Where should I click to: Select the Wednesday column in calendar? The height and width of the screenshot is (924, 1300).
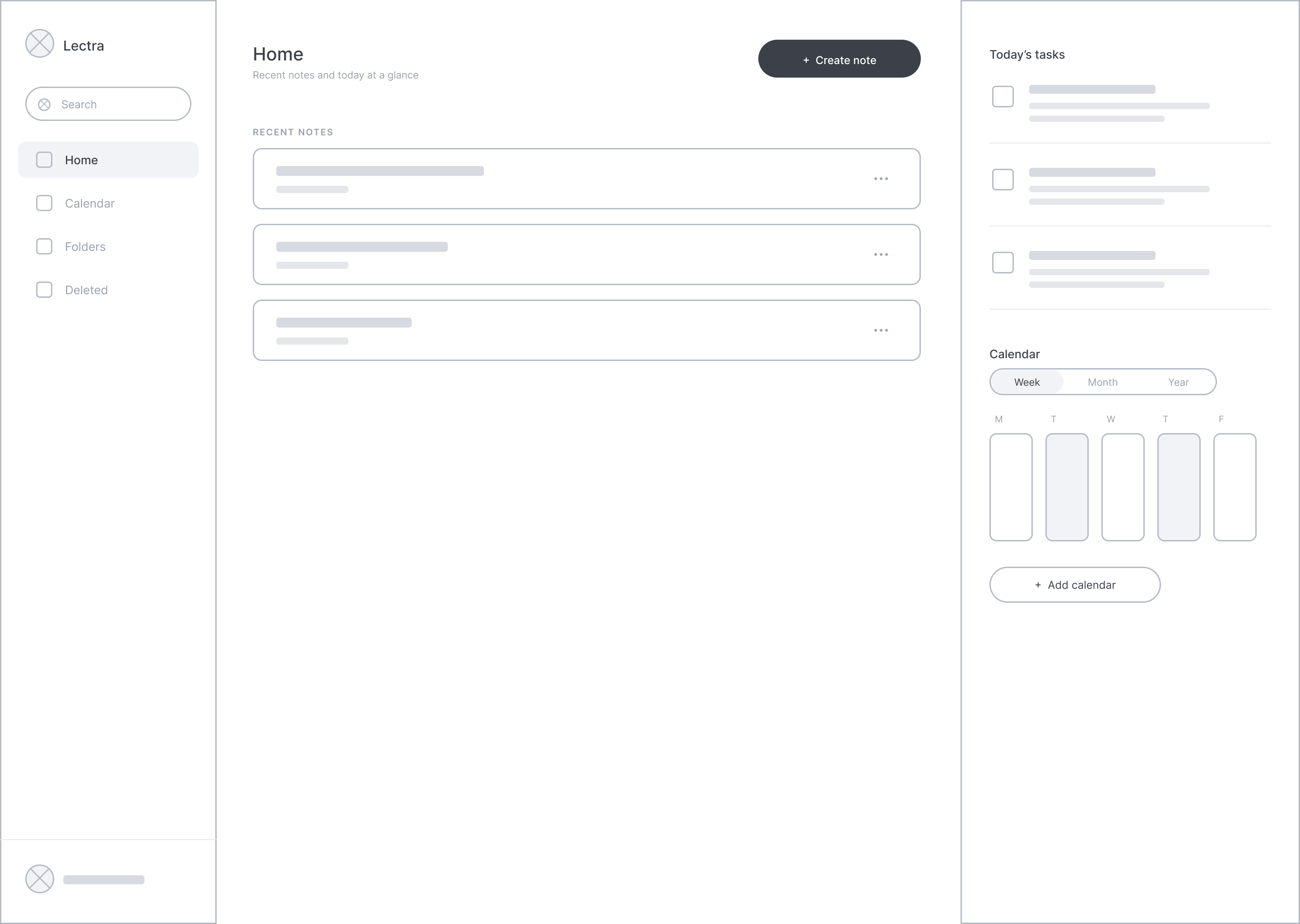coord(1123,487)
